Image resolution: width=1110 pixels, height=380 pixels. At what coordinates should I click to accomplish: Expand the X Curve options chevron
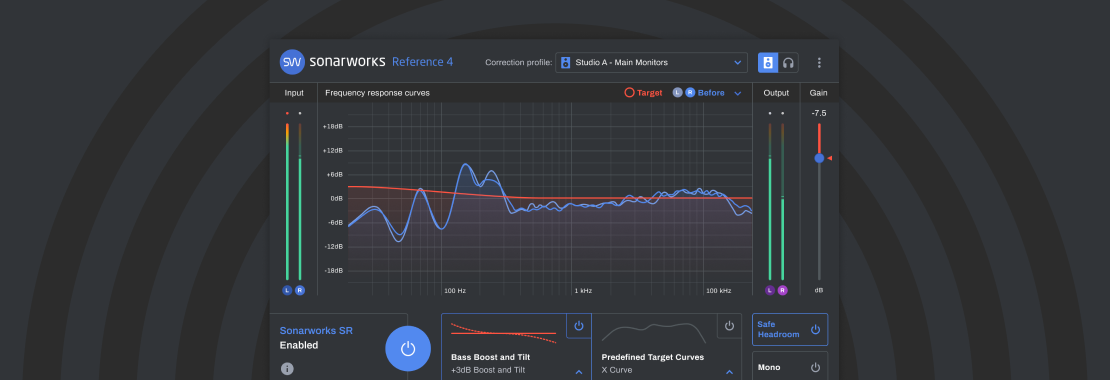[x=729, y=372]
